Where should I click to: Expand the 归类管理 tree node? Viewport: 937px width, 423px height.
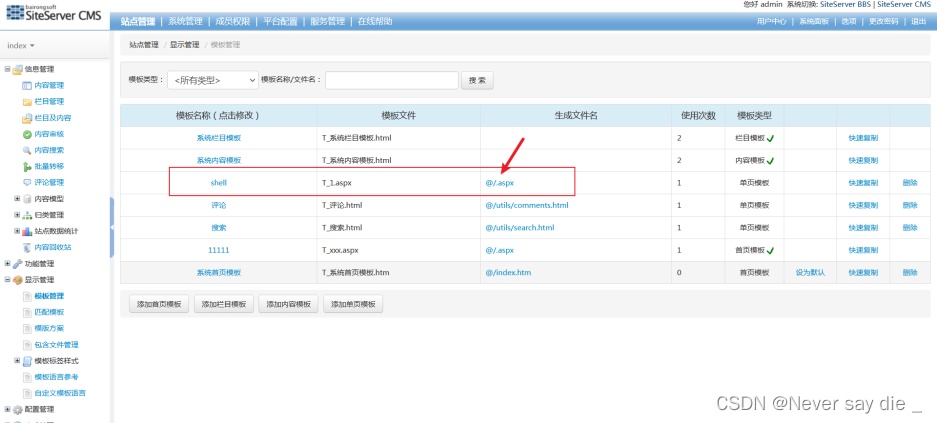[17, 215]
